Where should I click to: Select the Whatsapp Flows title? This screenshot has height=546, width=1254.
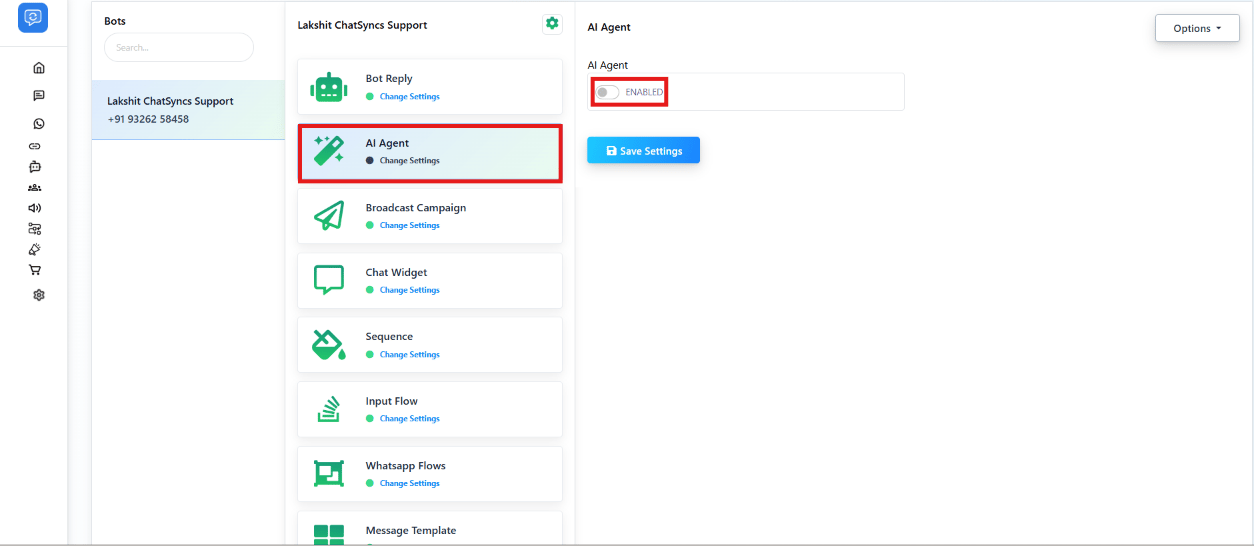(405, 466)
